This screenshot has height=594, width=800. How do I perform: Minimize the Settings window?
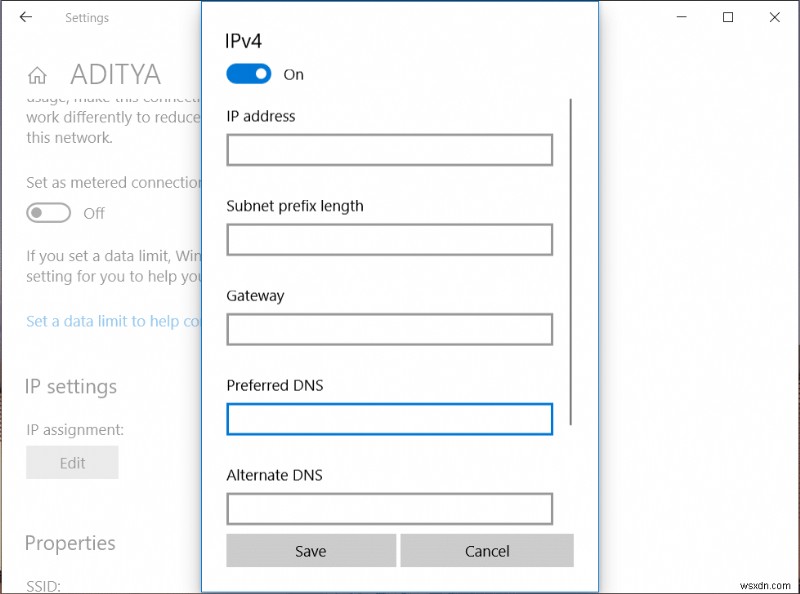click(x=681, y=17)
